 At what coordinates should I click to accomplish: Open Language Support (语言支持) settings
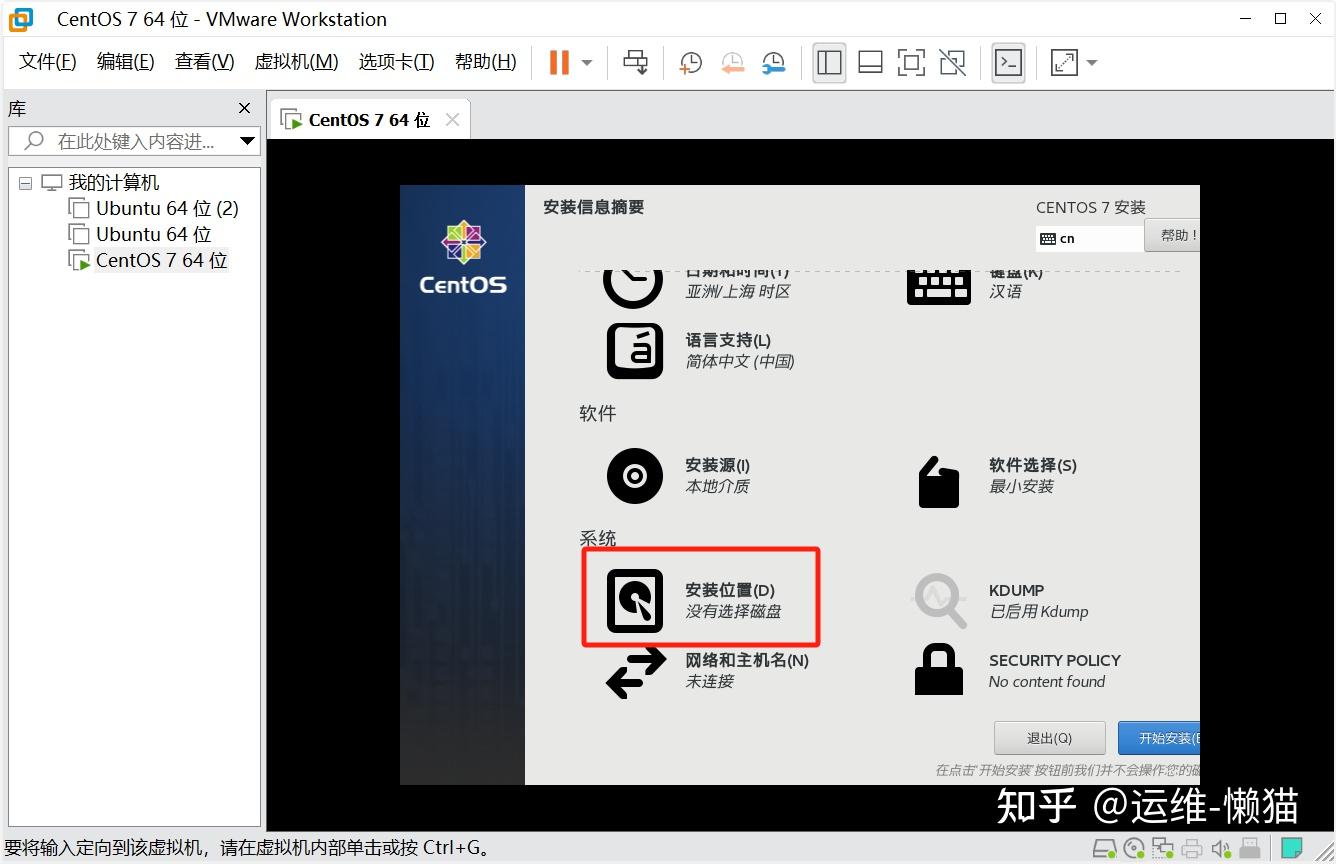(635, 351)
